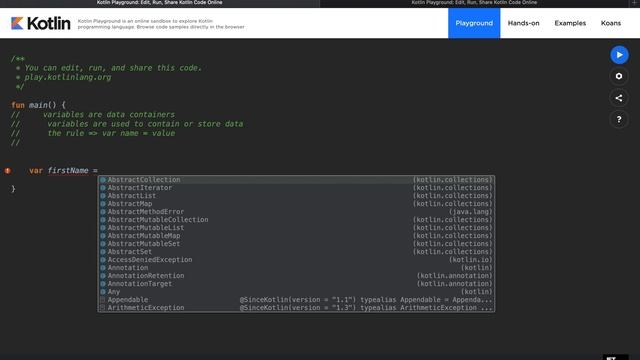Click the closing brace of main
The width and height of the screenshot is (640, 360).
pos(13,189)
